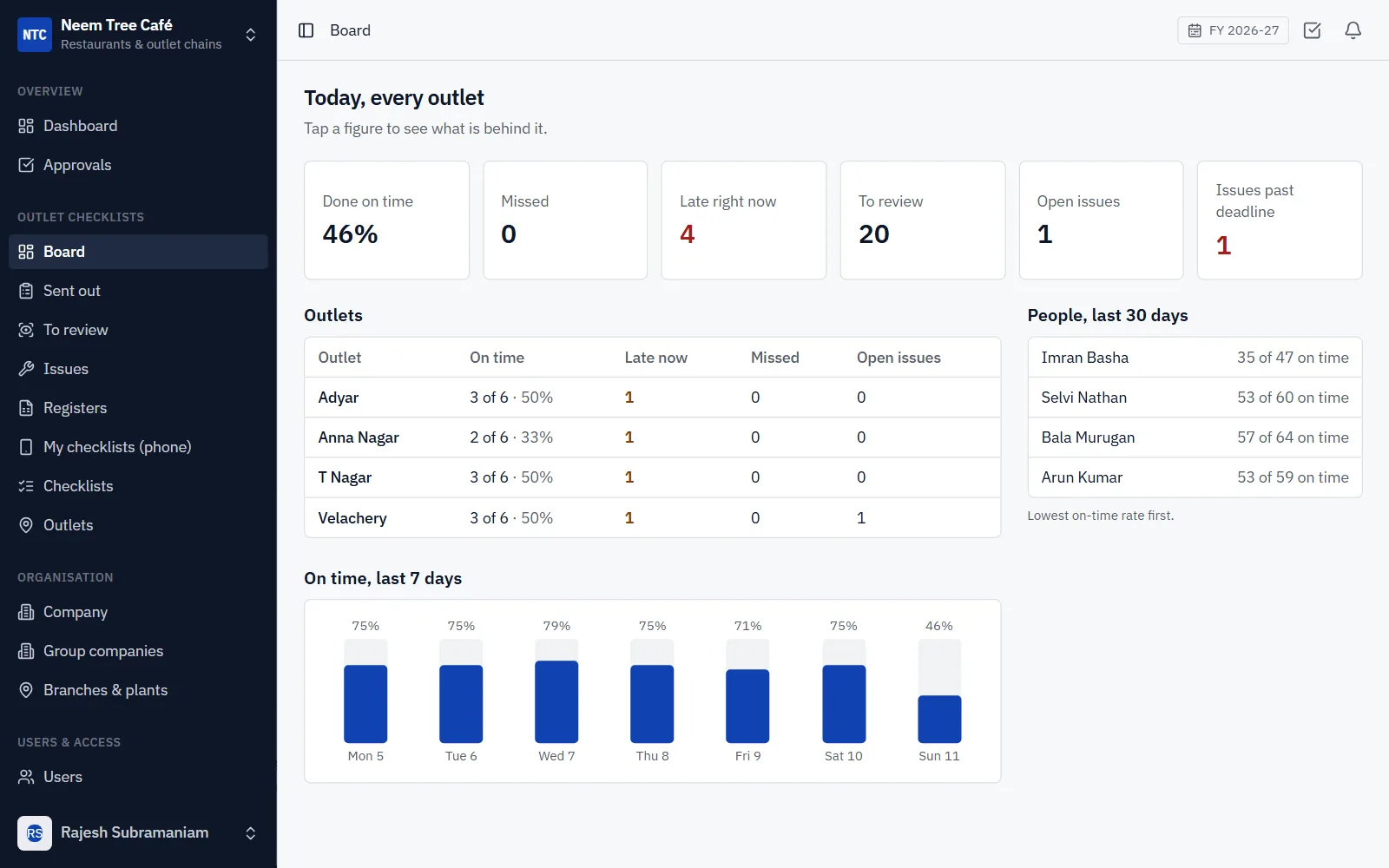
Task: Click Velachery's open issues count
Action: pyautogui.click(x=861, y=518)
